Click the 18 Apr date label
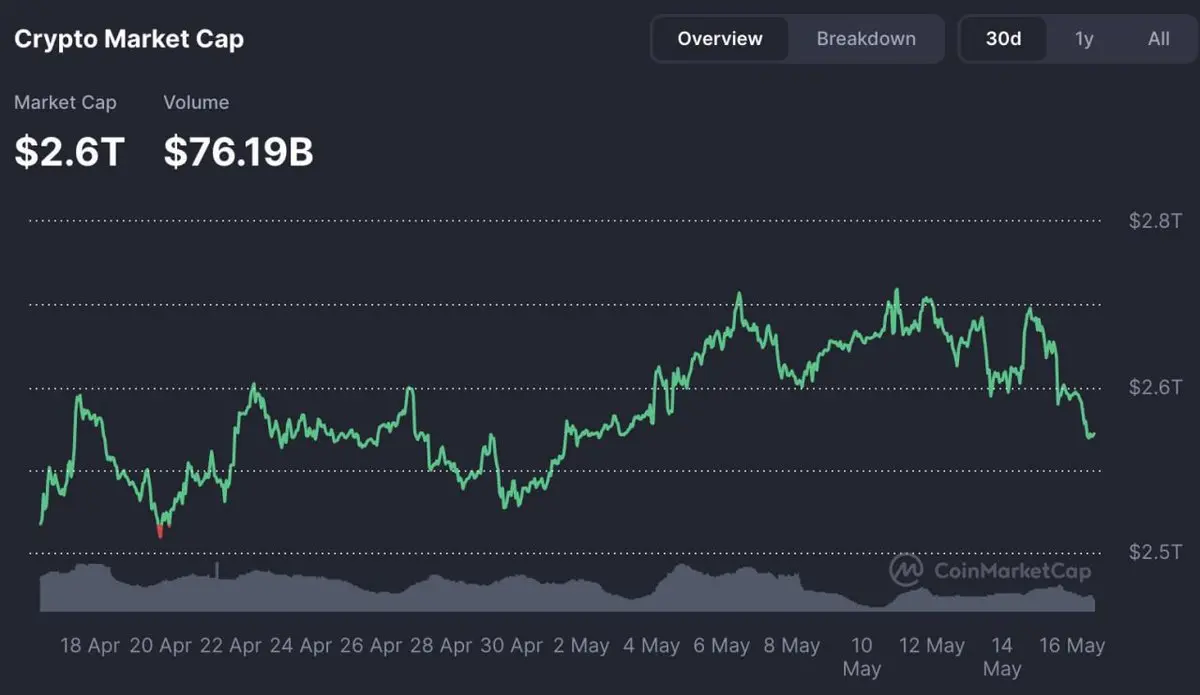This screenshot has width=1200, height=695. point(90,645)
